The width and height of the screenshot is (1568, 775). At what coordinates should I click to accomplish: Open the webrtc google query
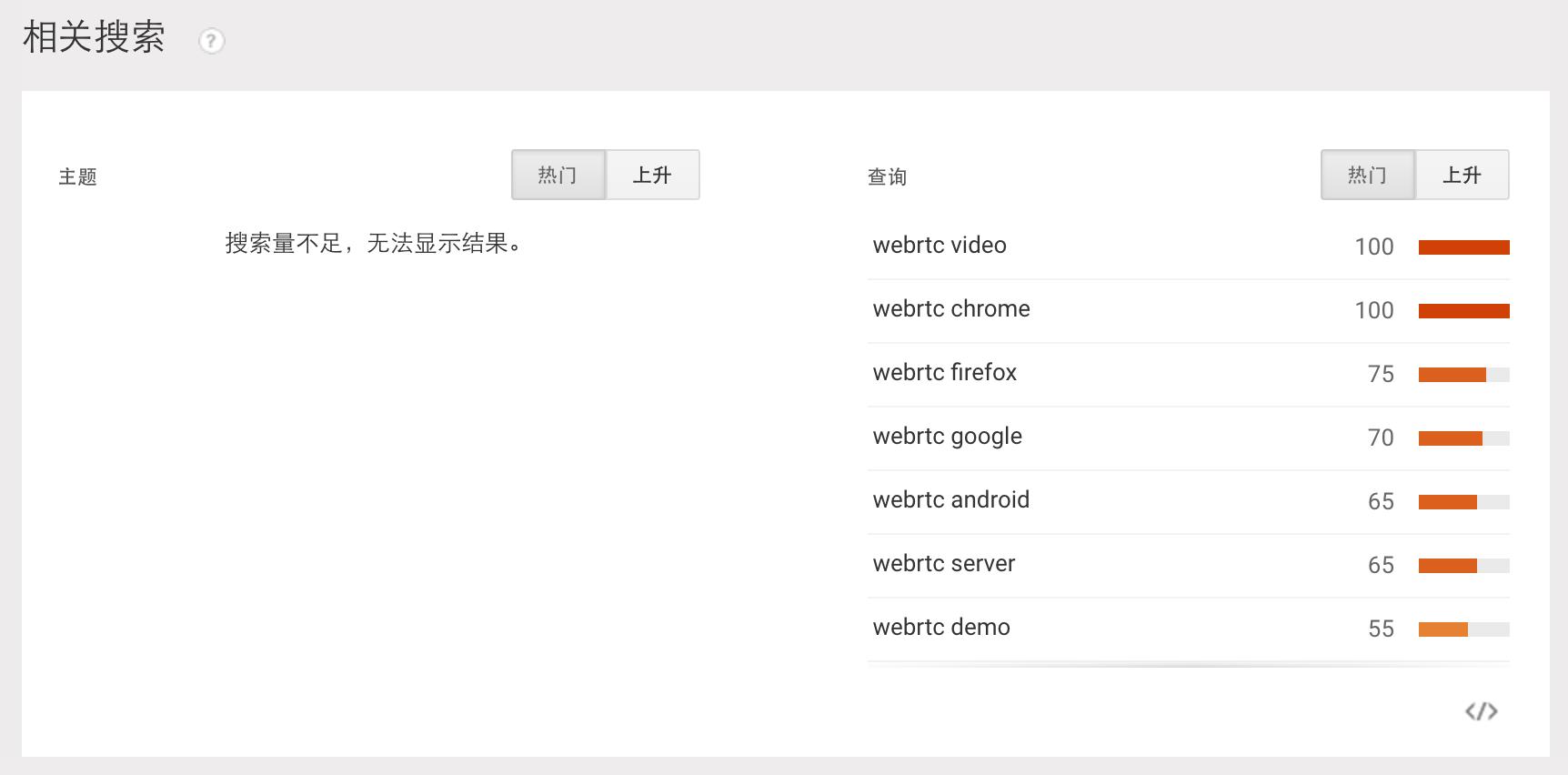click(x=948, y=438)
